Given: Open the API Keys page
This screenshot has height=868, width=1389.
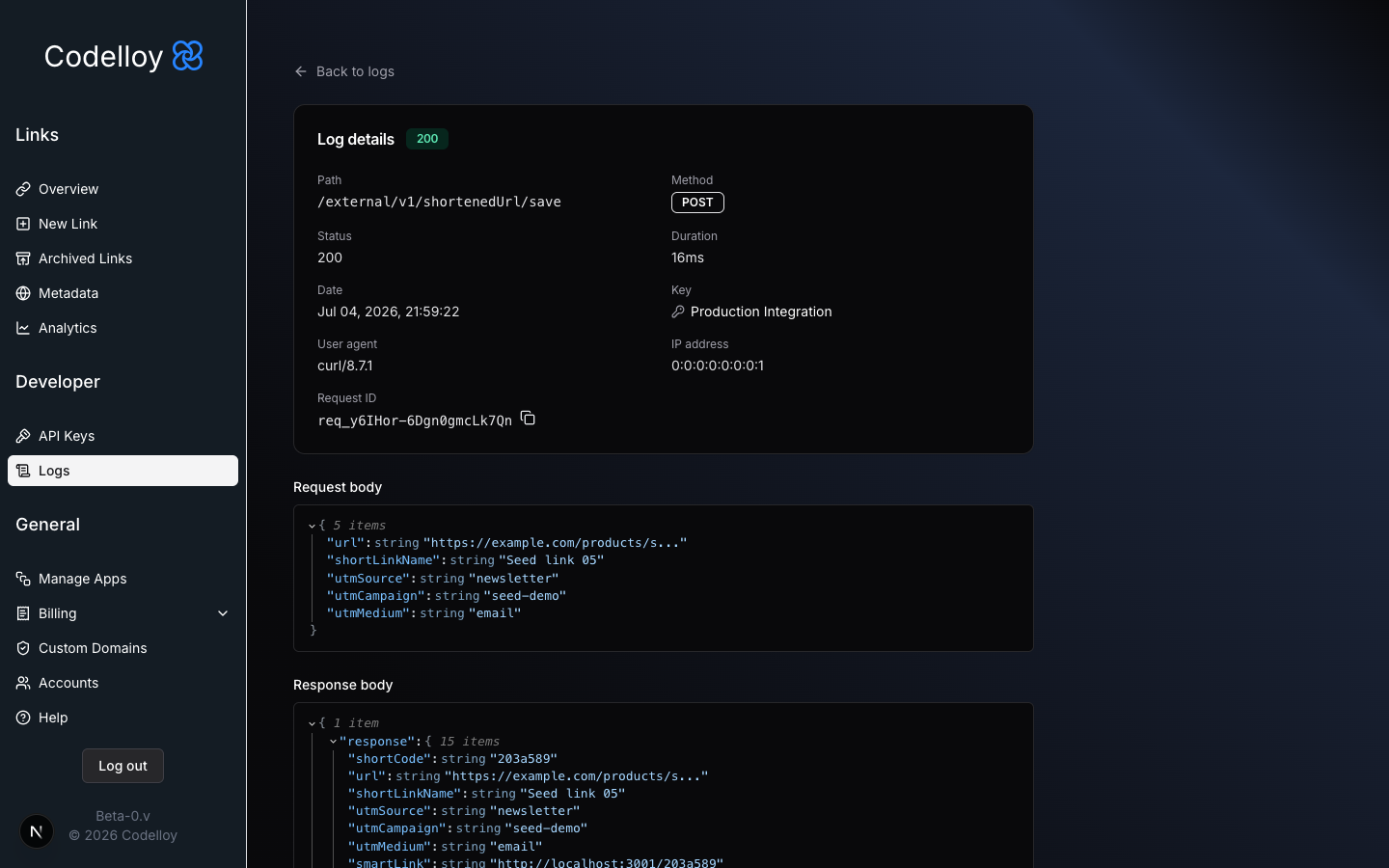Looking at the screenshot, I should [x=123, y=436].
